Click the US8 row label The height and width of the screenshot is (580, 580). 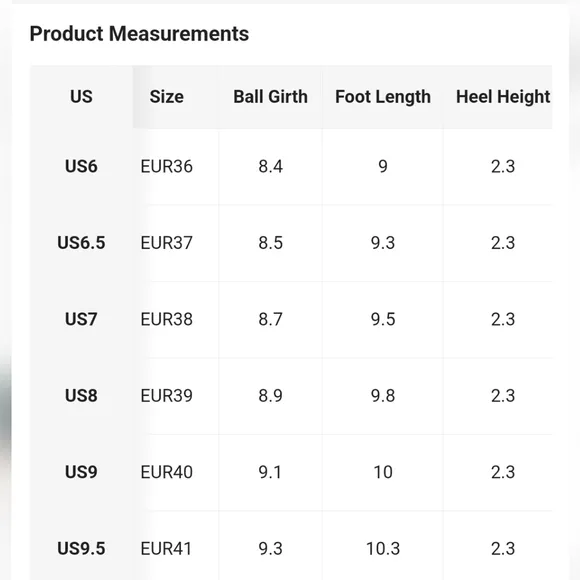tap(81, 395)
